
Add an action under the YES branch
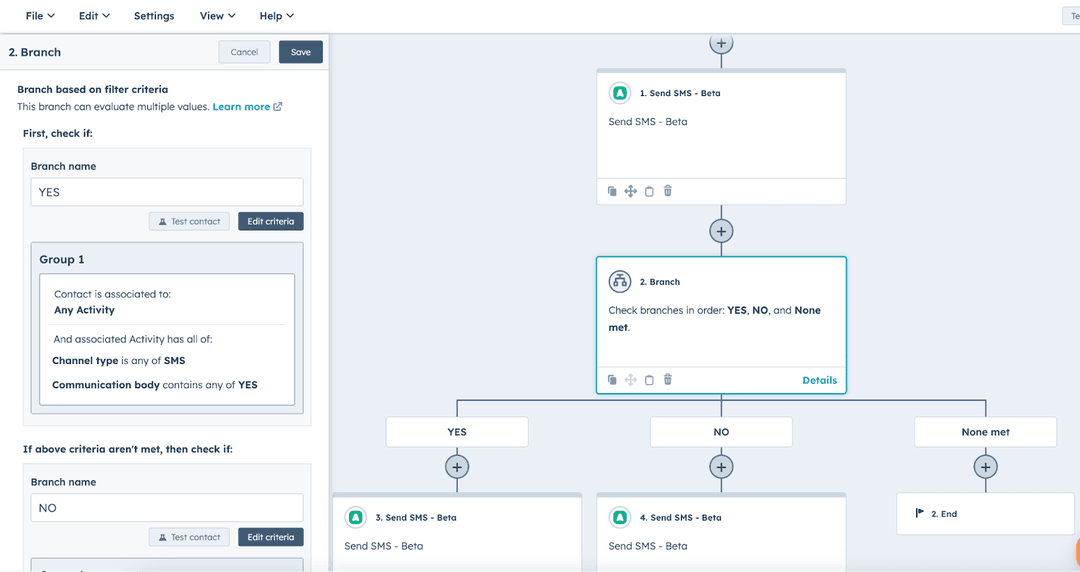coord(457,467)
